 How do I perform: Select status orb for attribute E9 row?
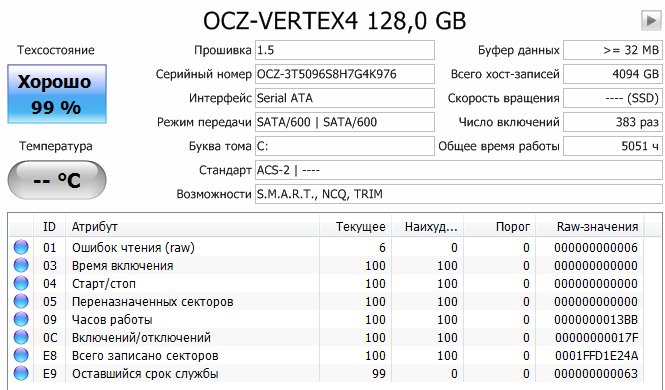coord(21,373)
